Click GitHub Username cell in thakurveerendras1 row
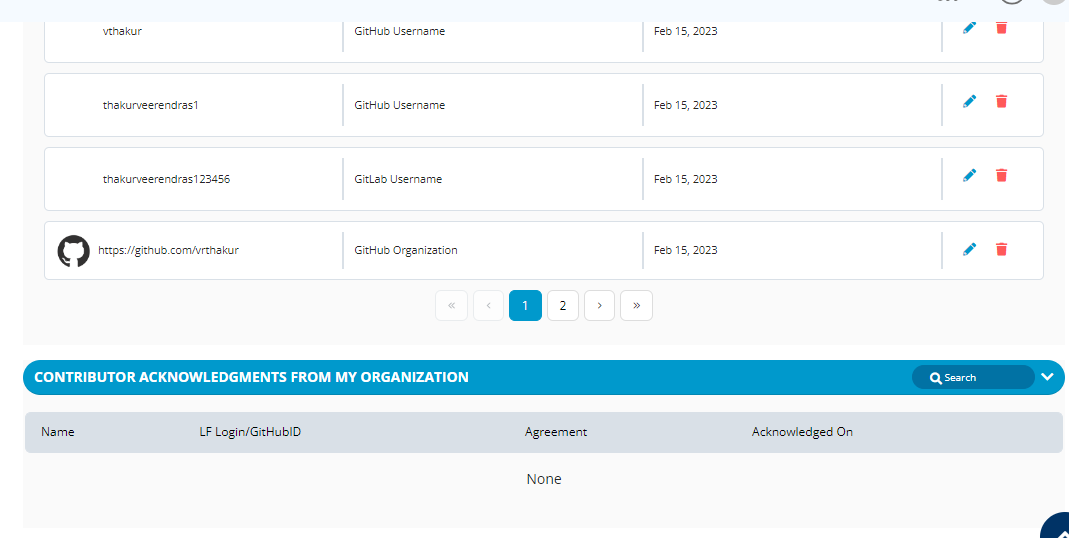The image size is (1069, 538). coord(400,105)
